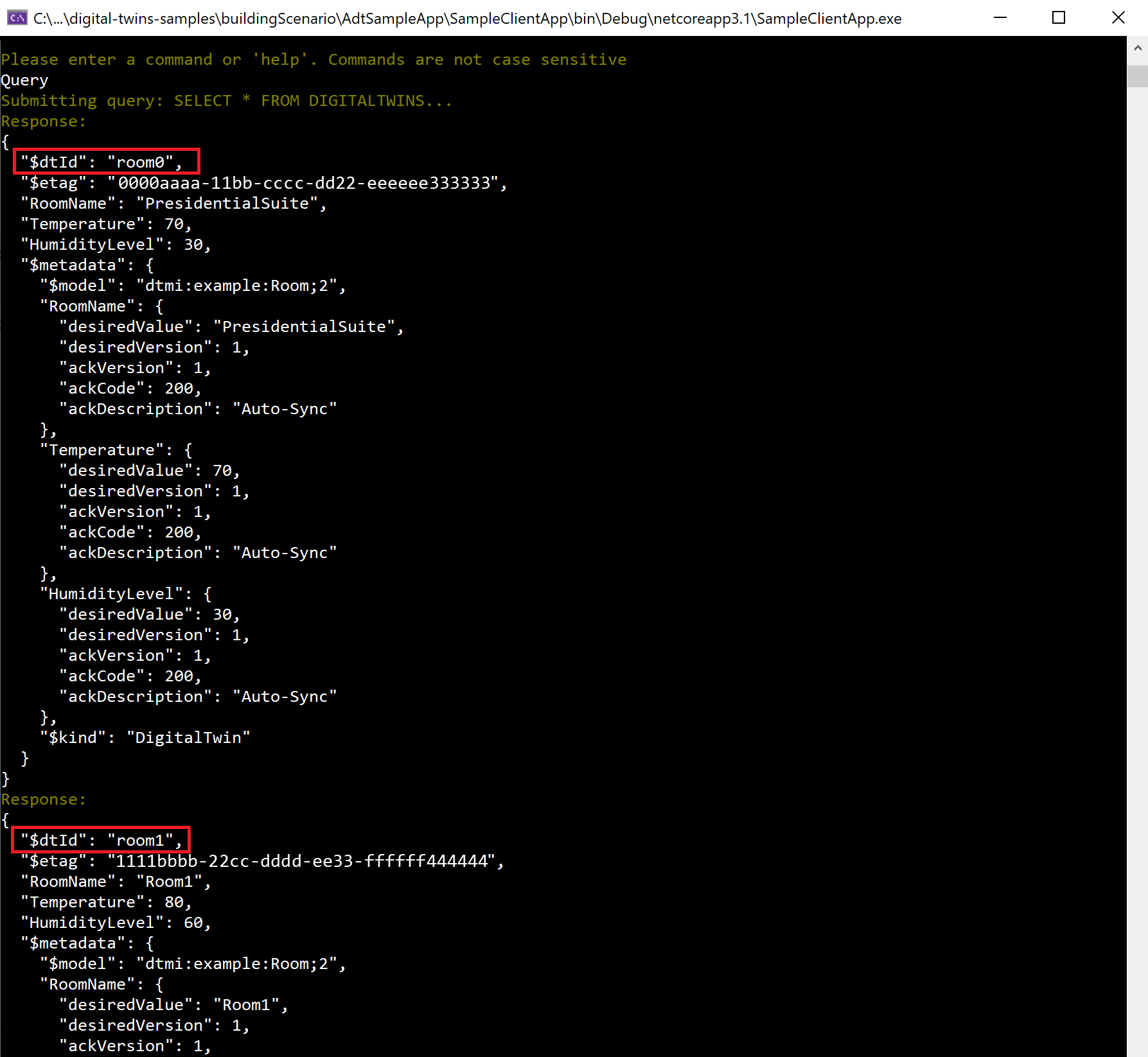Maximize the SampleClientApp console window

pyautogui.click(x=1059, y=18)
